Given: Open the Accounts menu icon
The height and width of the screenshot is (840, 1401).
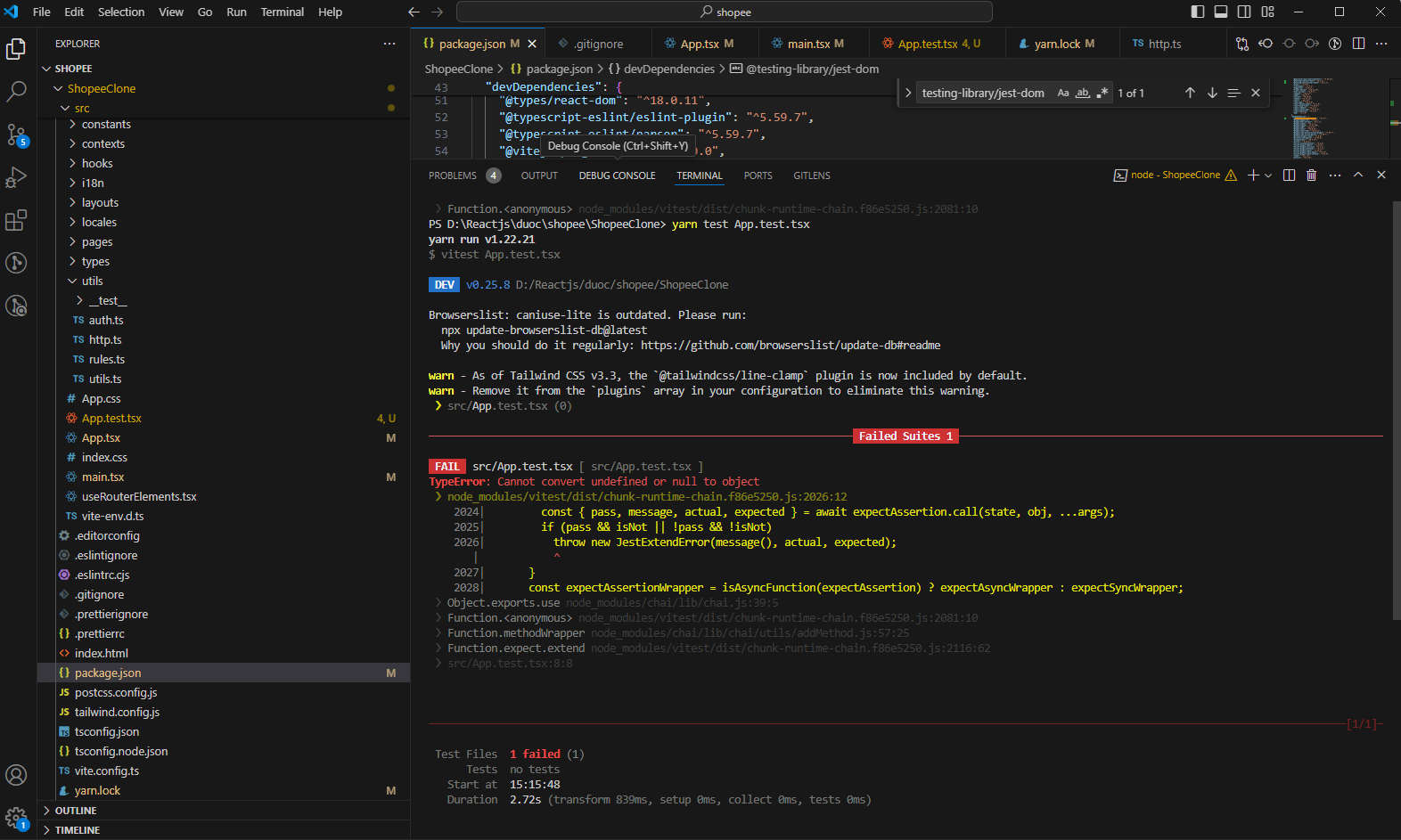Looking at the screenshot, I should [16, 775].
